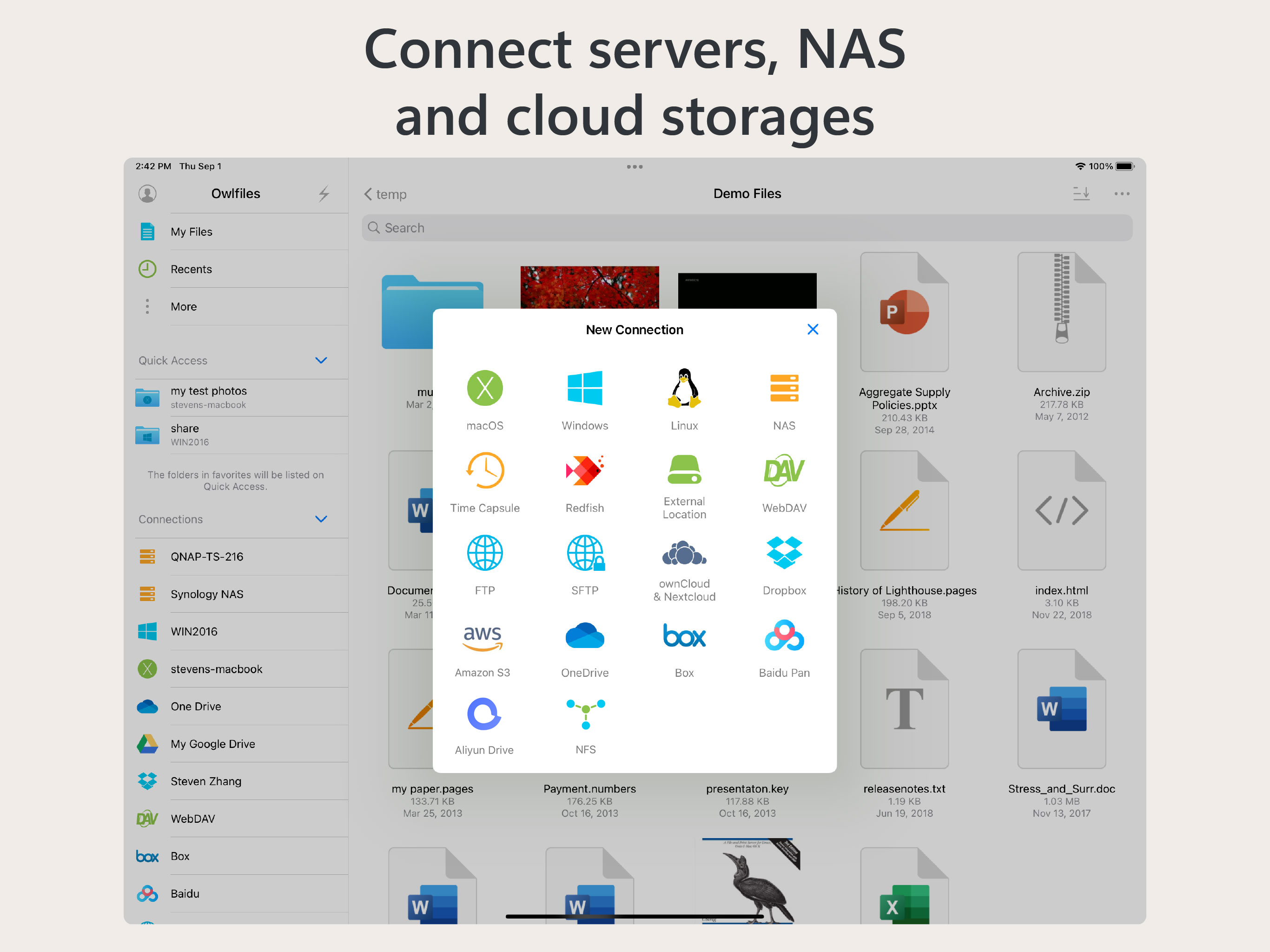This screenshot has width=1270, height=952.
Task: Select the Time Capsule connection
Action: click(x=484, y=470)
